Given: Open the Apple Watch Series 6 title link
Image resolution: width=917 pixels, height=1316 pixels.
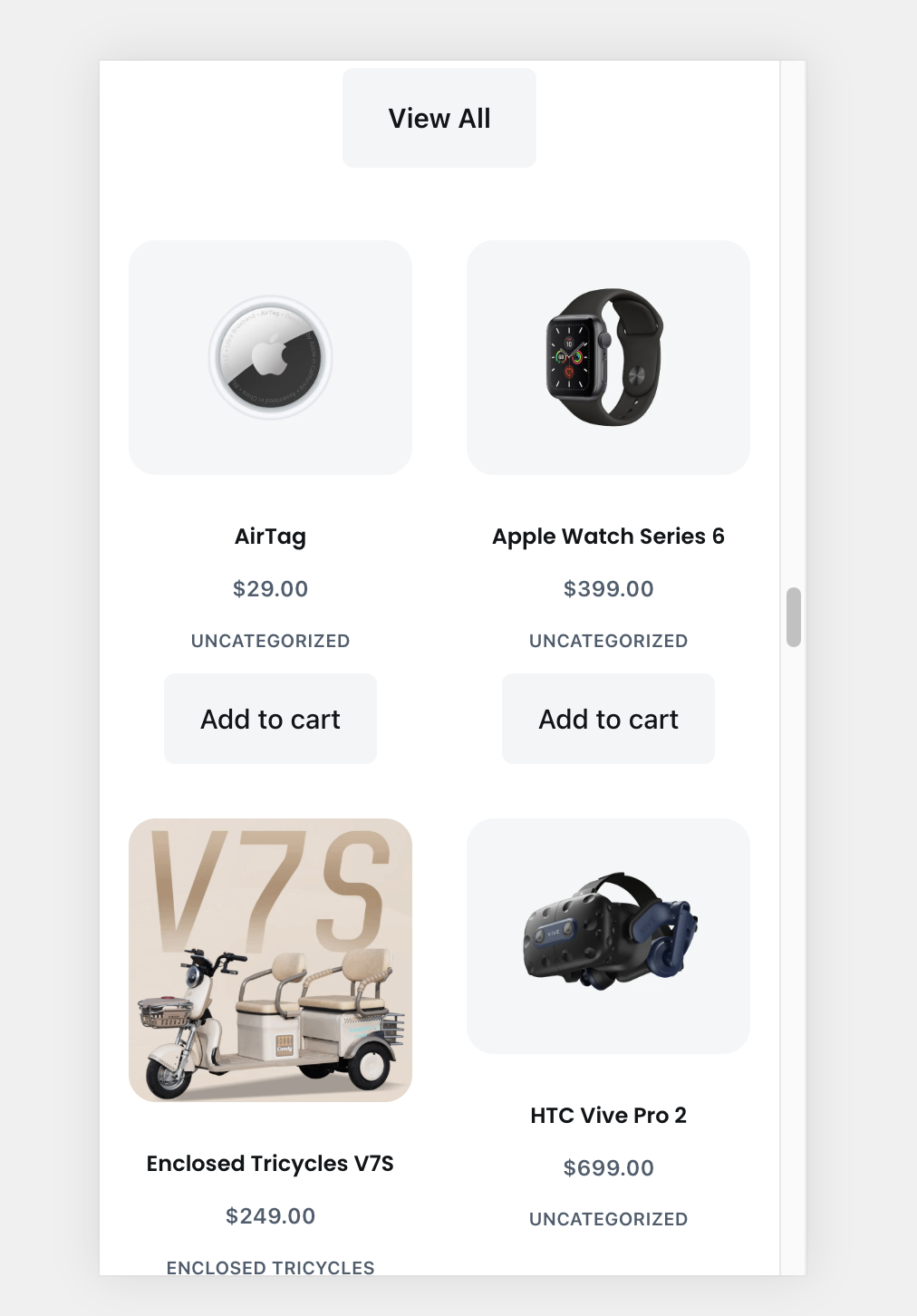Looking at the screenshot, I should [x=608, y=536].
